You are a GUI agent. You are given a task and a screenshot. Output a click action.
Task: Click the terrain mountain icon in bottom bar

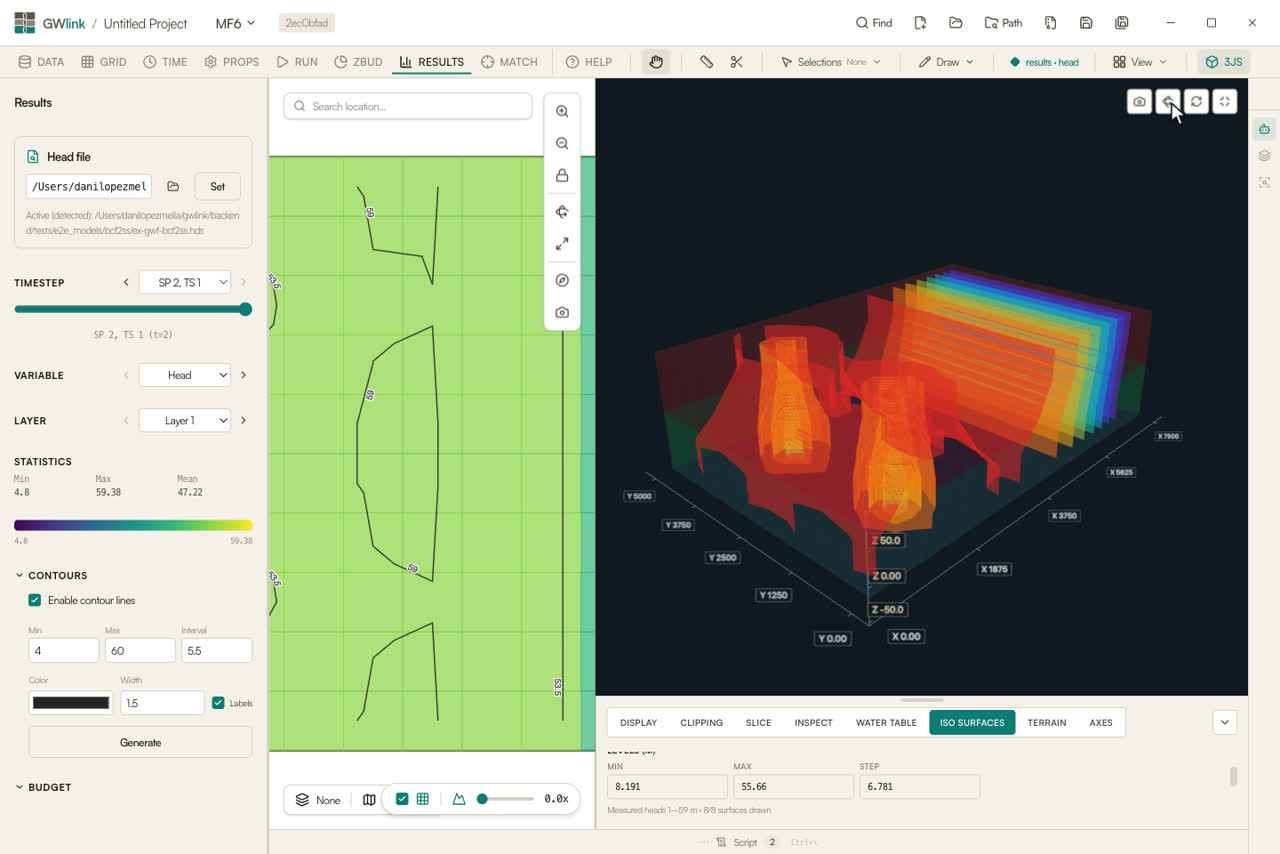(459, 799)
